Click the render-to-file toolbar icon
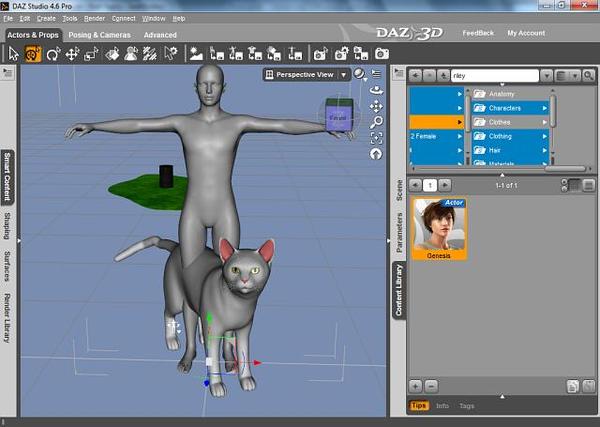Image resolution: width=600 pixels, height=427 pixels. 360,54
